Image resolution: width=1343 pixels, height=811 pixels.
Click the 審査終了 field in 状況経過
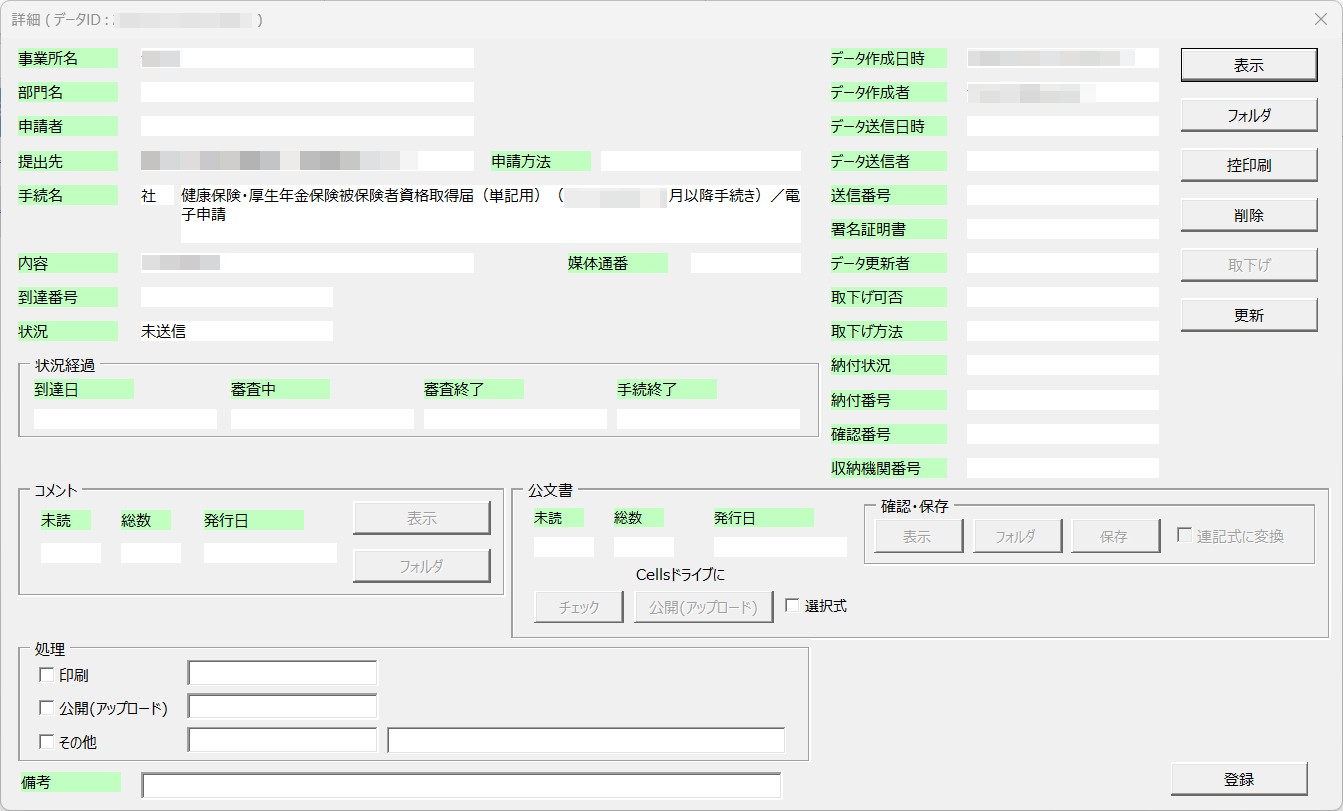515,419
